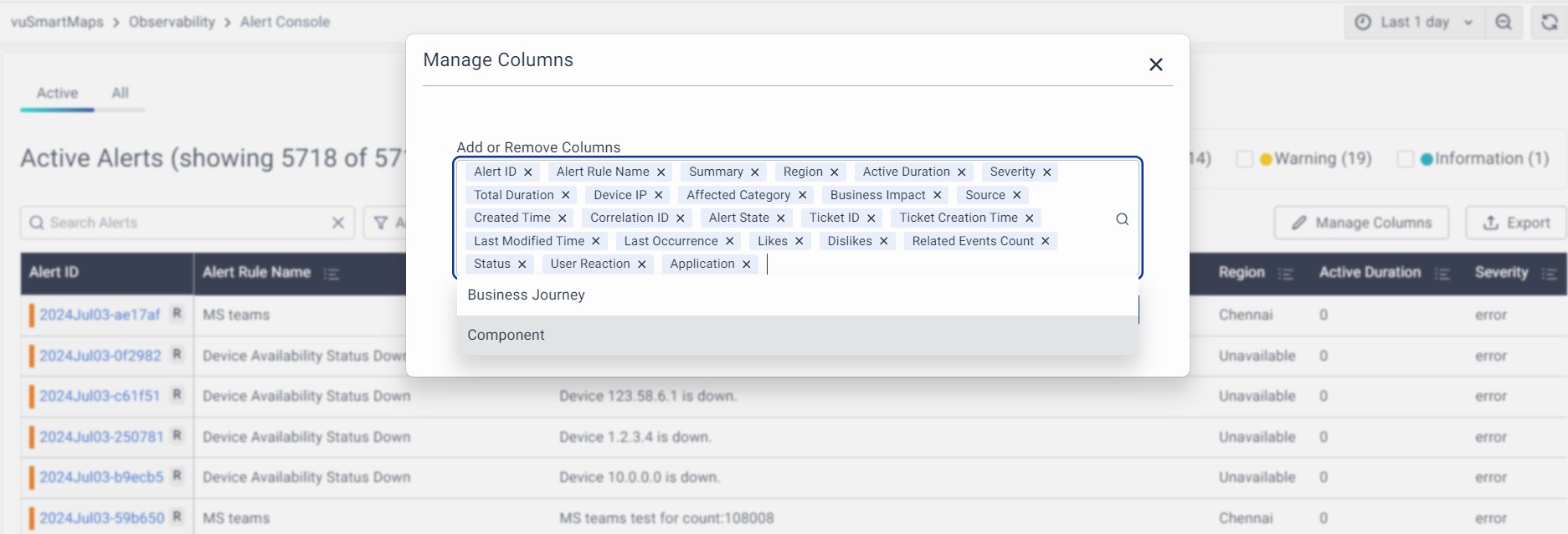Close the Manage Columns dialog

(1155, 64)
